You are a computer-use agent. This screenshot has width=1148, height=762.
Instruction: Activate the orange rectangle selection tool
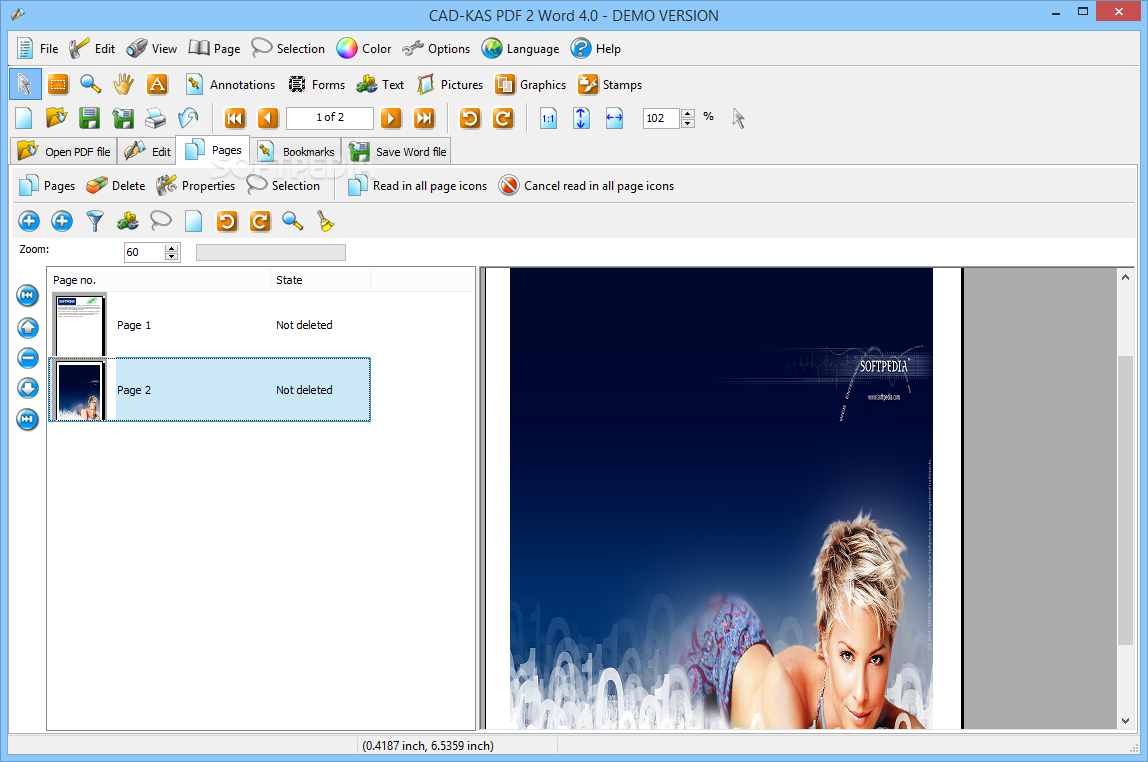point(58,84)
